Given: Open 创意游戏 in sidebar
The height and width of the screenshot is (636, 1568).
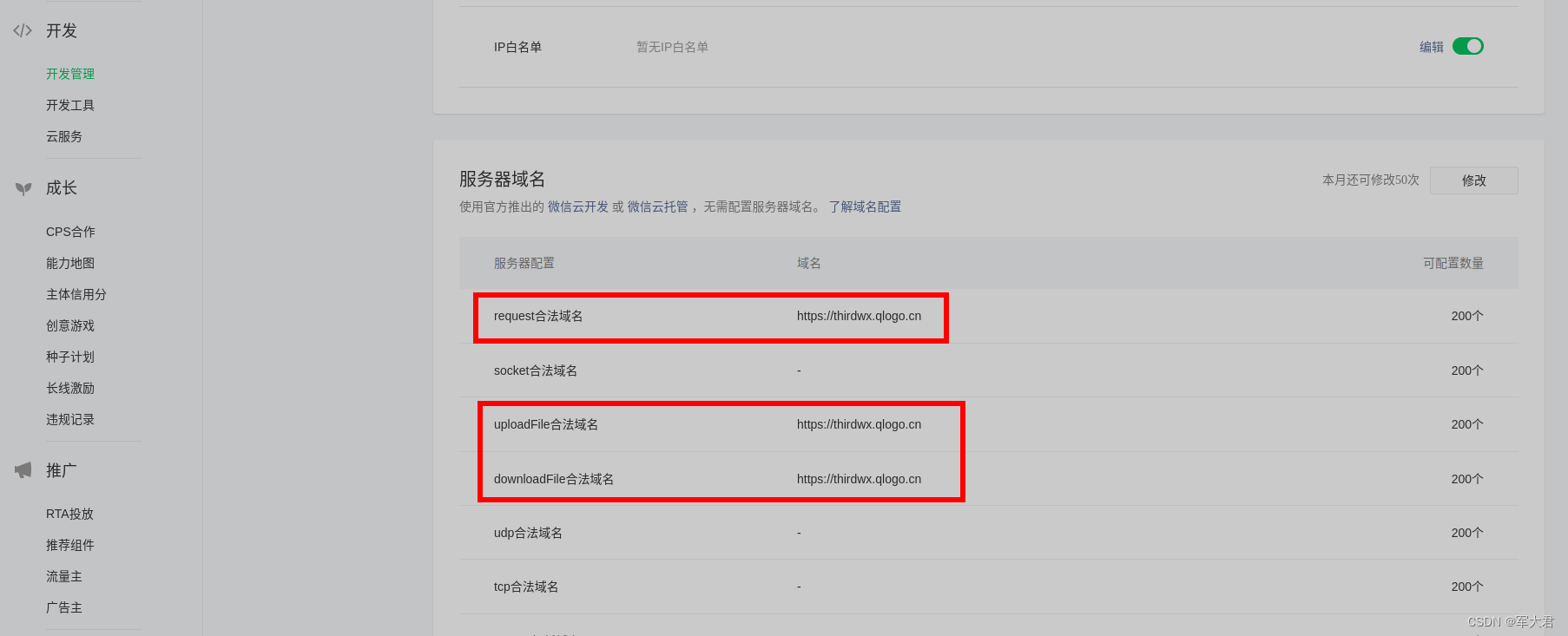Looking at the screenshot, I should click(x=70, y=325).
